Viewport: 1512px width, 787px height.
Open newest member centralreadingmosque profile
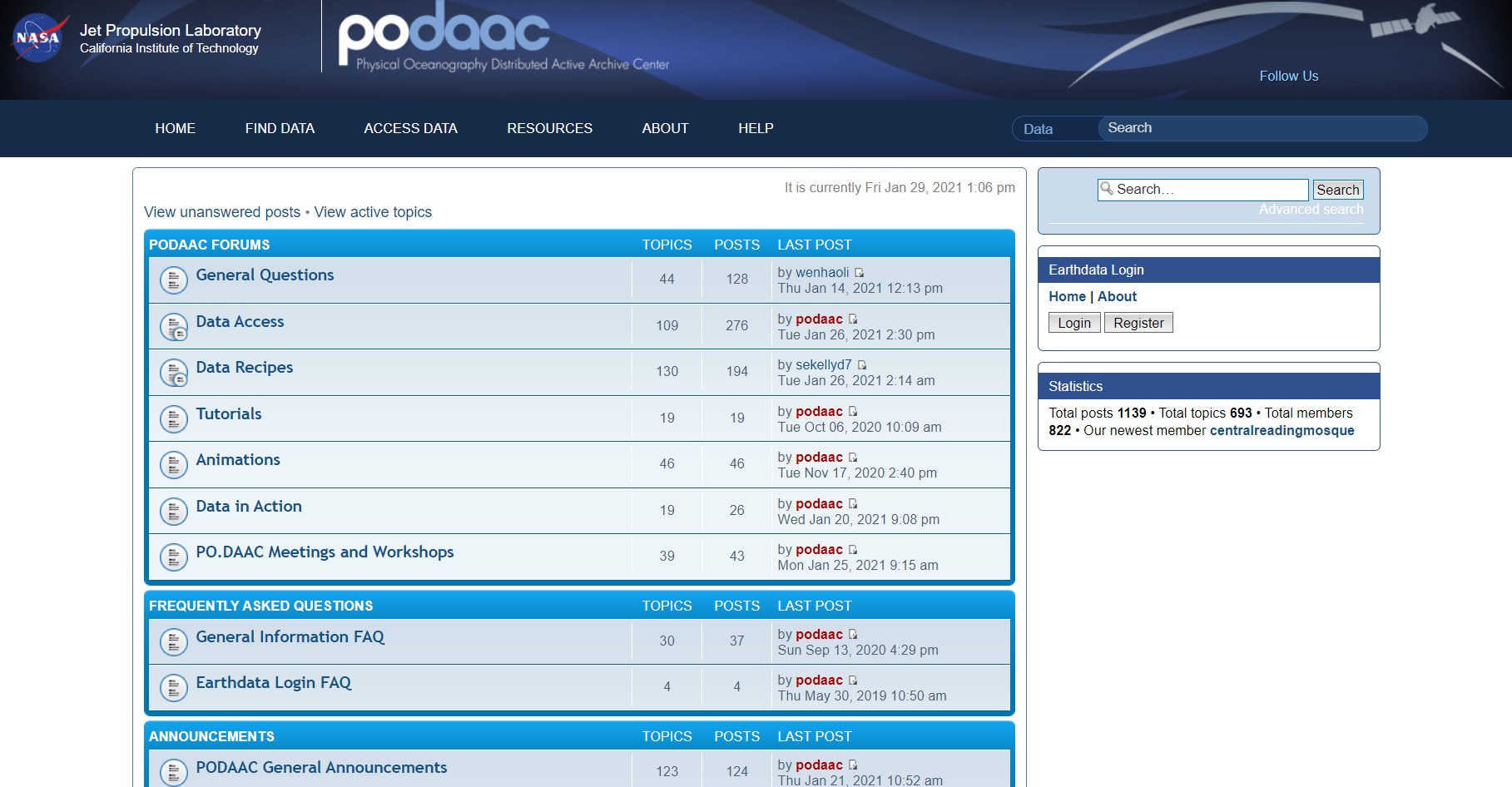[1281, 431]
